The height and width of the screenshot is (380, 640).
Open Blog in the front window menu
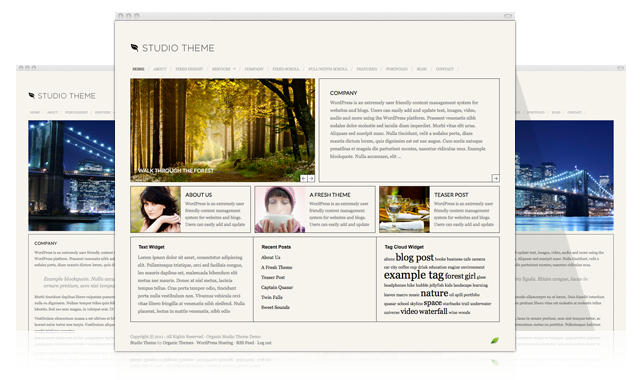(422, 69)
